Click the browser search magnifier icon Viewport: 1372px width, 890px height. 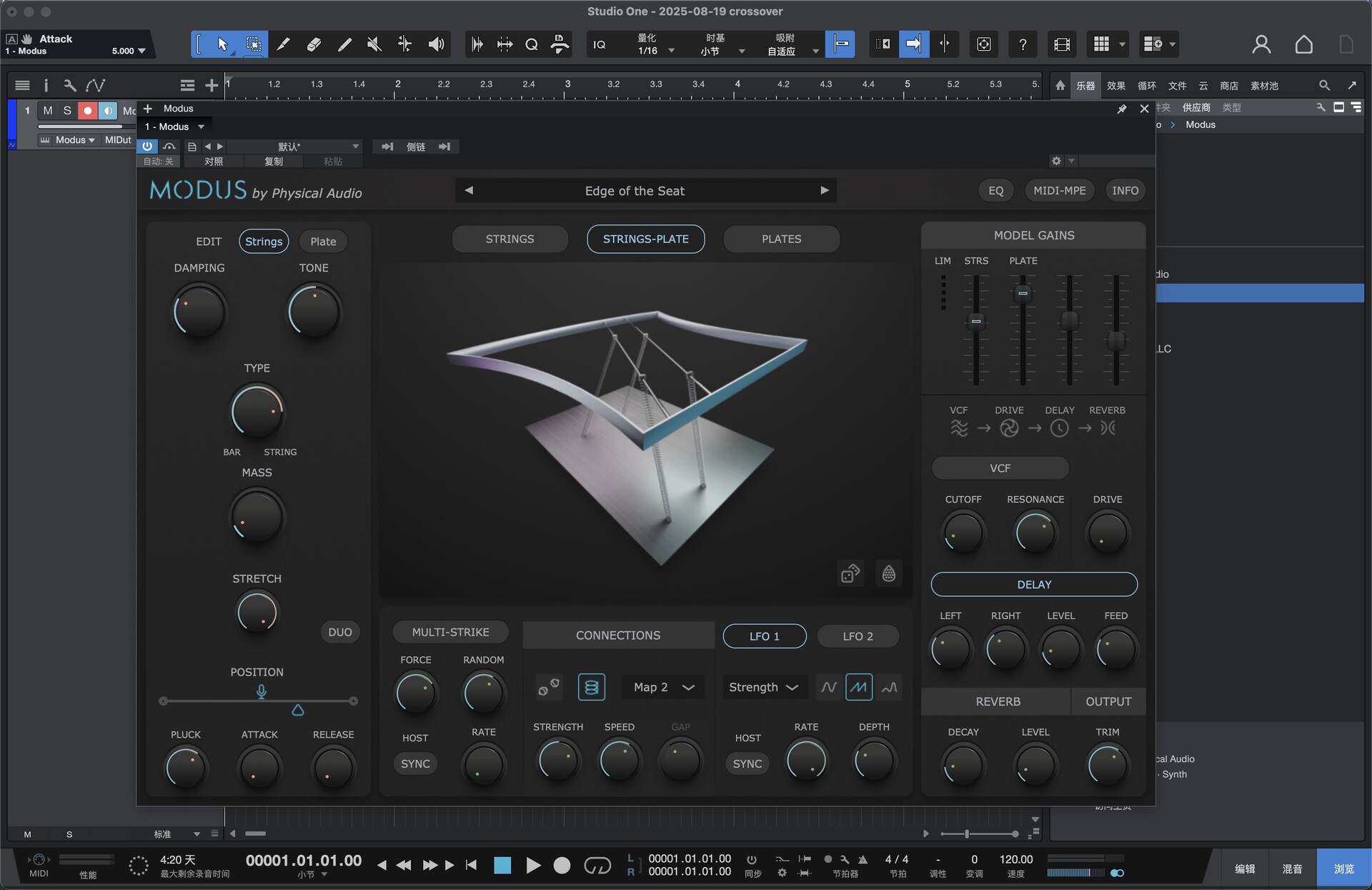[1324, 86]
